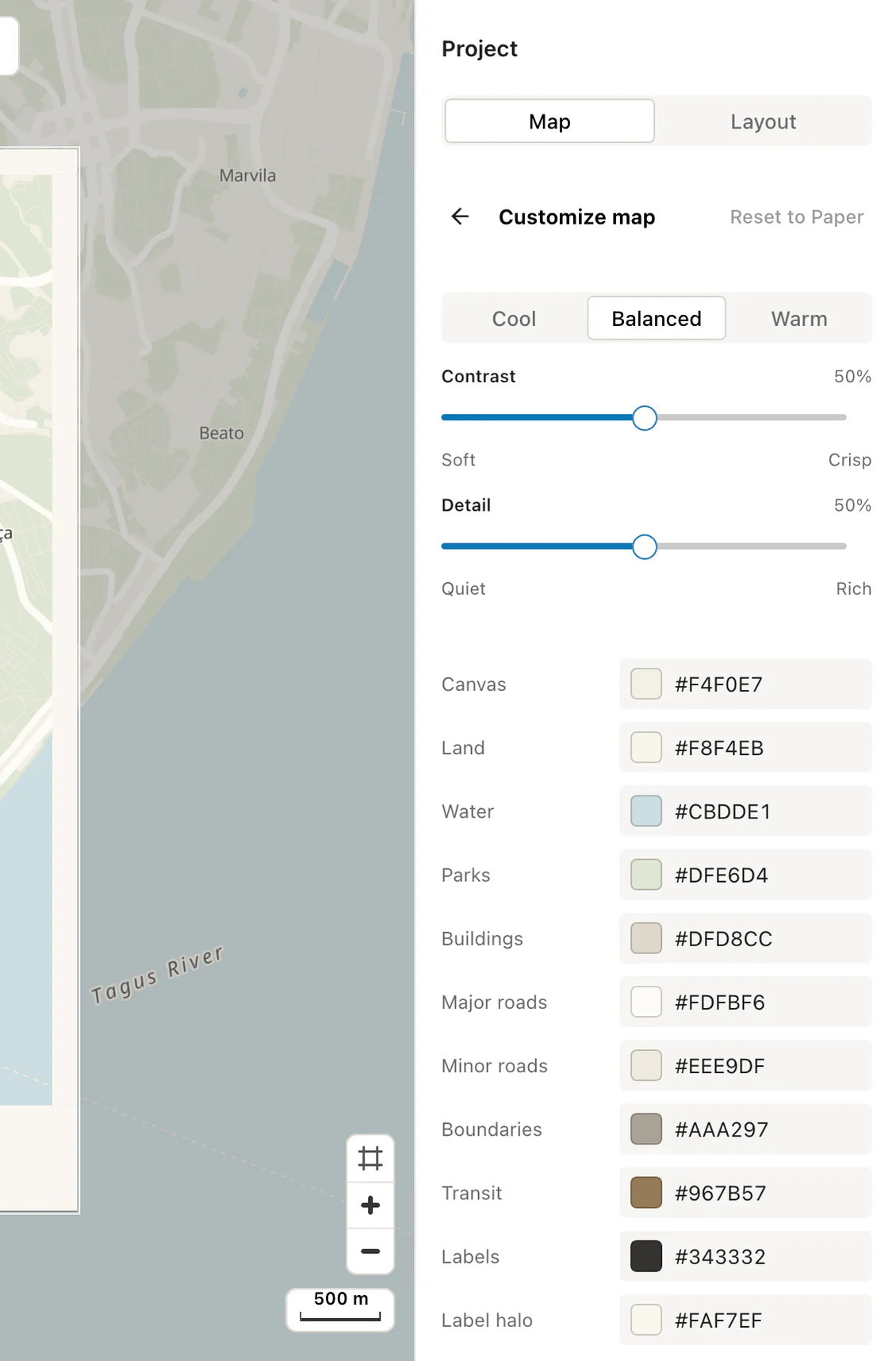This screenshot has height=1361, width=896.
Task: Open the Labels color swatch
Action: [x=646, y=1256]
